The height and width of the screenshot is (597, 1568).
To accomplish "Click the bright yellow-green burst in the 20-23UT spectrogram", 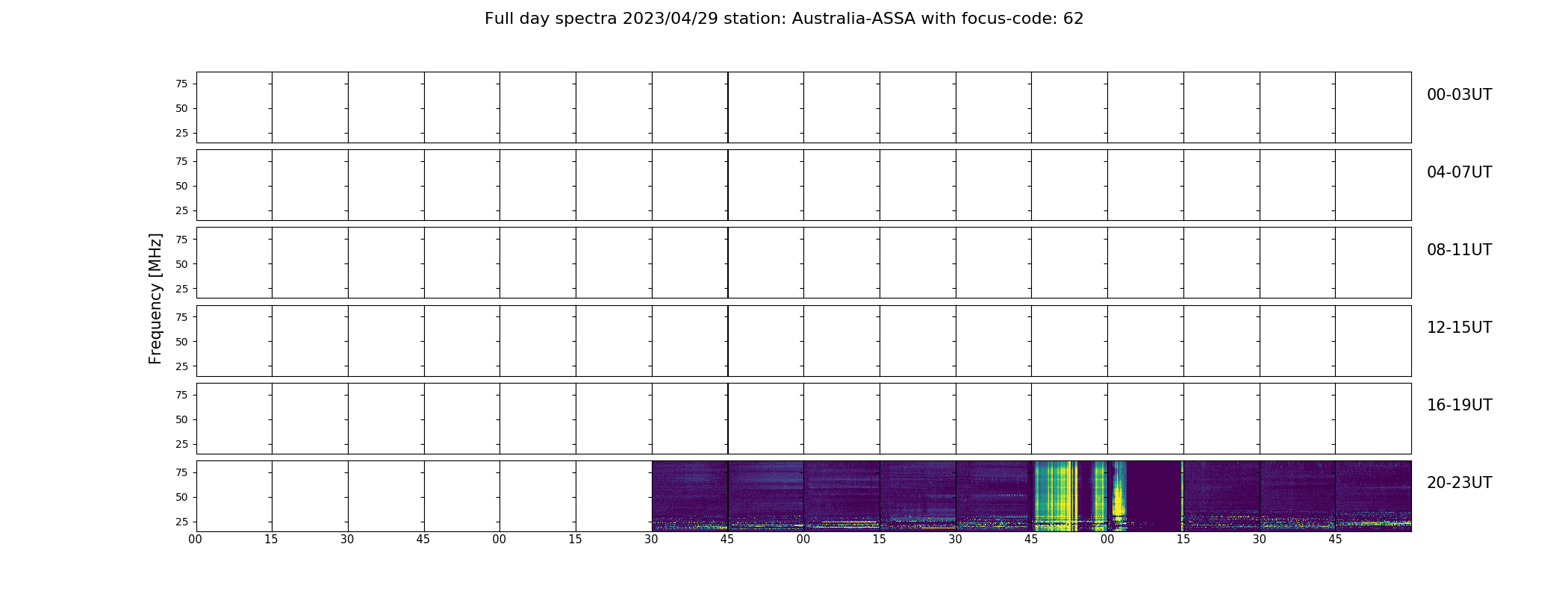I will [1056, 496].
